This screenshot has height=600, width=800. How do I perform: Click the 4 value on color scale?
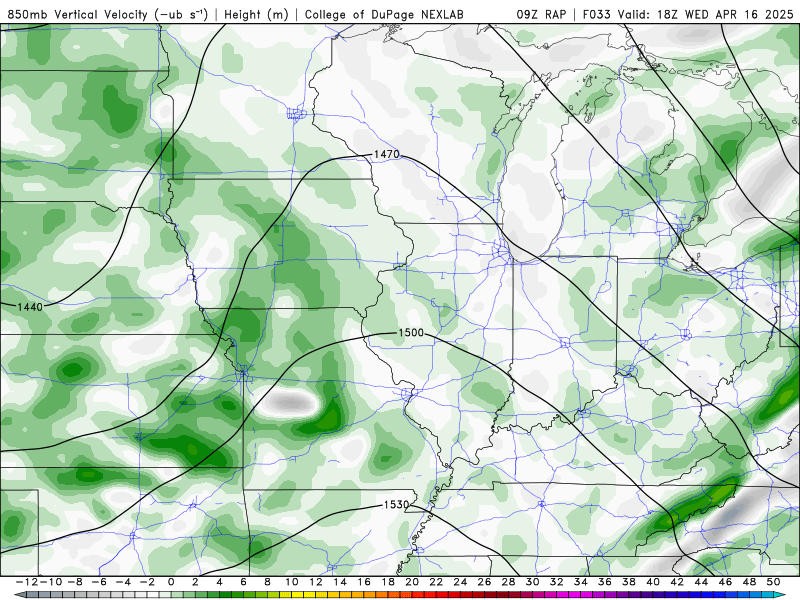click(x=219, y=582)
